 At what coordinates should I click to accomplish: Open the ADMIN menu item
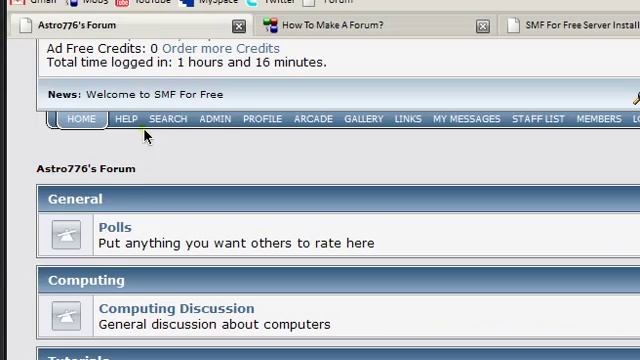[x=215, y=119]
